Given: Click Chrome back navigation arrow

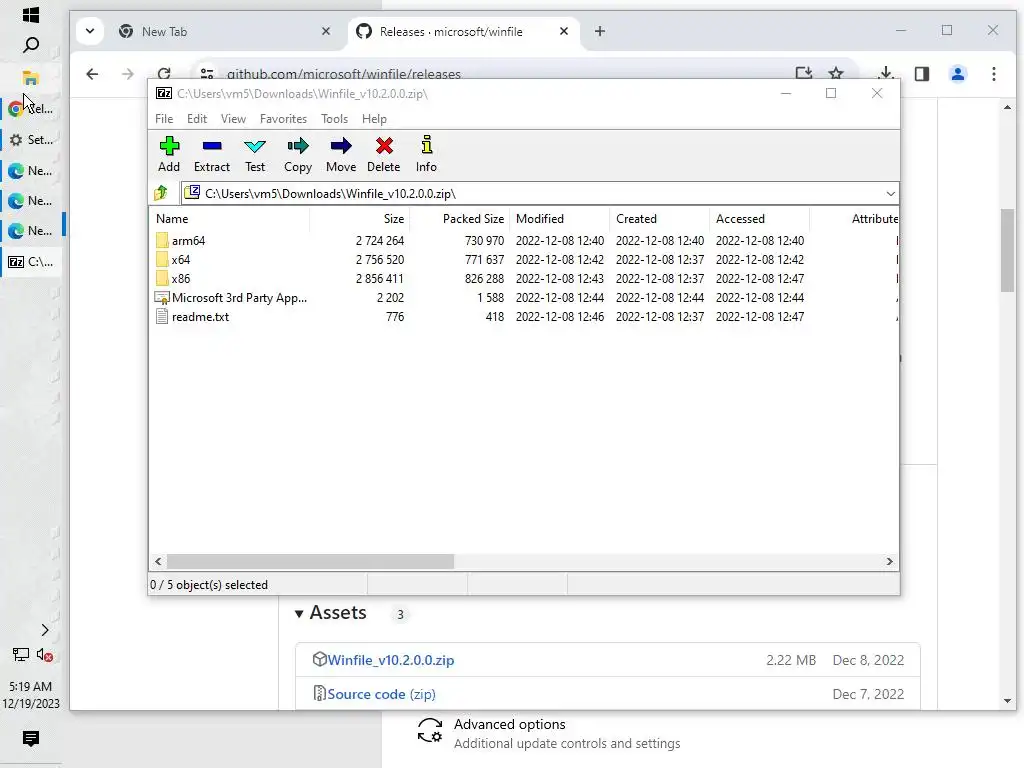Looking at the screenshot, I should 92,74.
